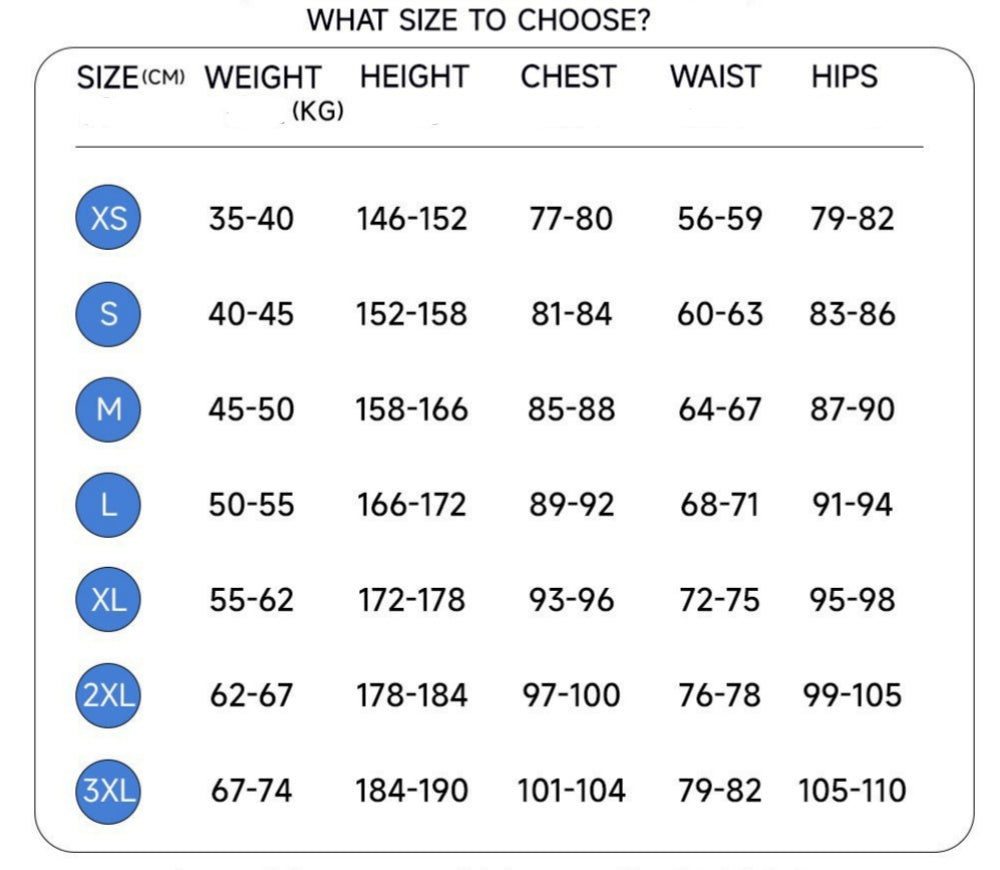
Task: Select the XL size circle
Action: (x=108, y=600)
